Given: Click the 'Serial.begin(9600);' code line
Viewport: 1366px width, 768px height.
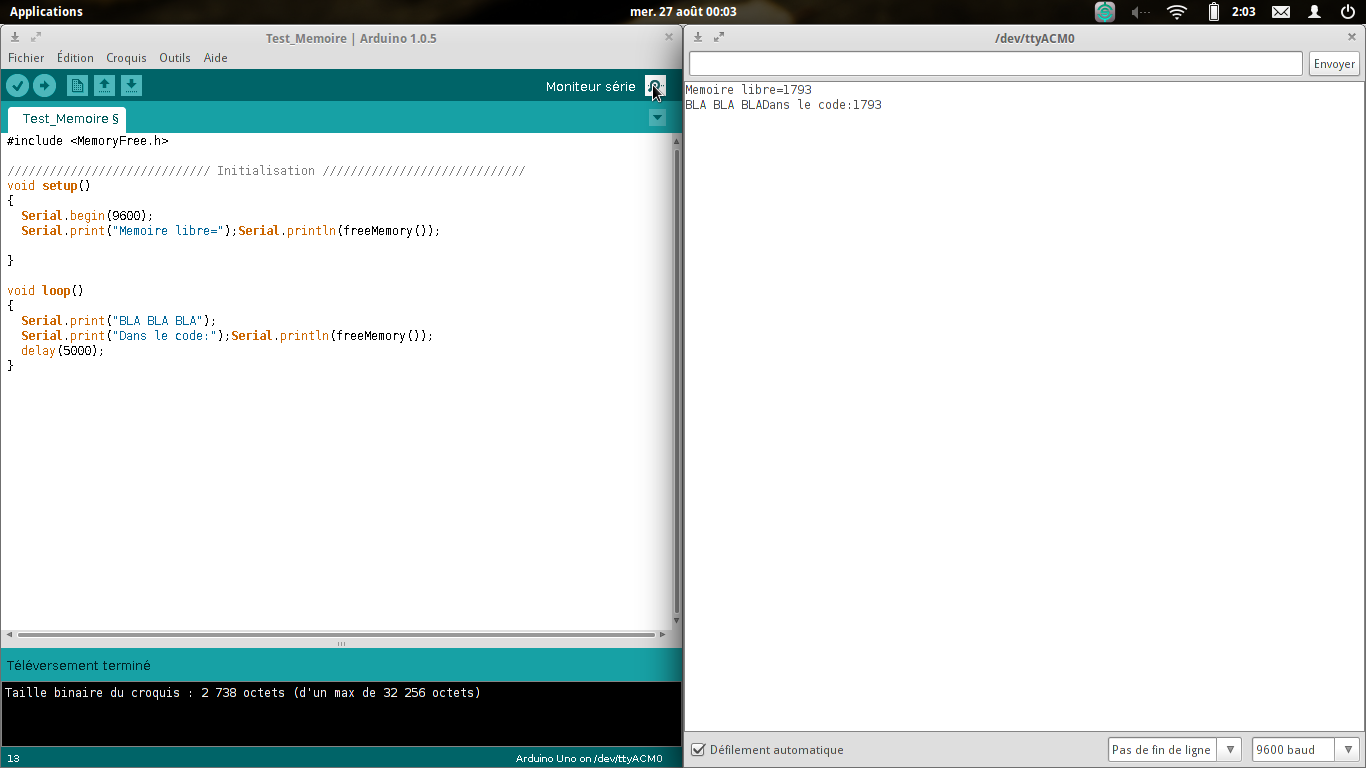Looking at the screenshot, I should 87,216.
